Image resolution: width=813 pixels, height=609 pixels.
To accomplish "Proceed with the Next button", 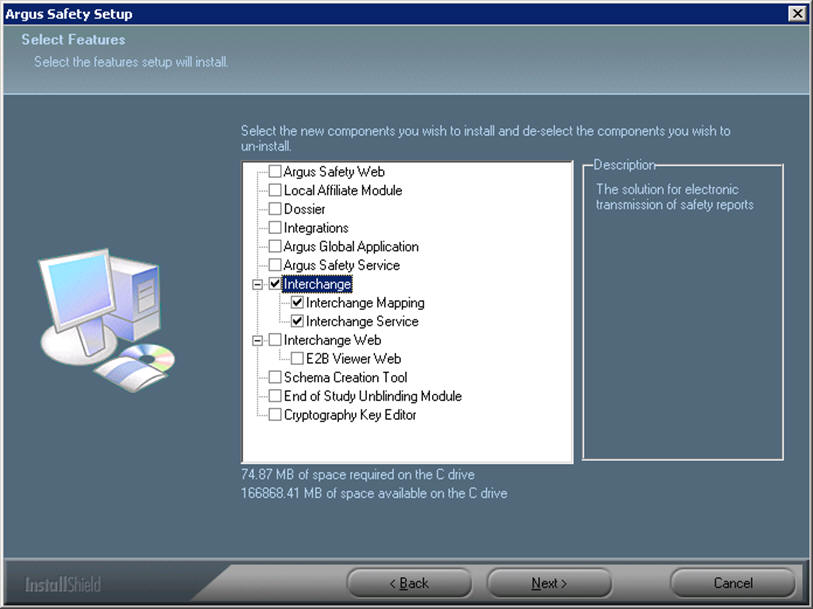I will pos(549,583).
